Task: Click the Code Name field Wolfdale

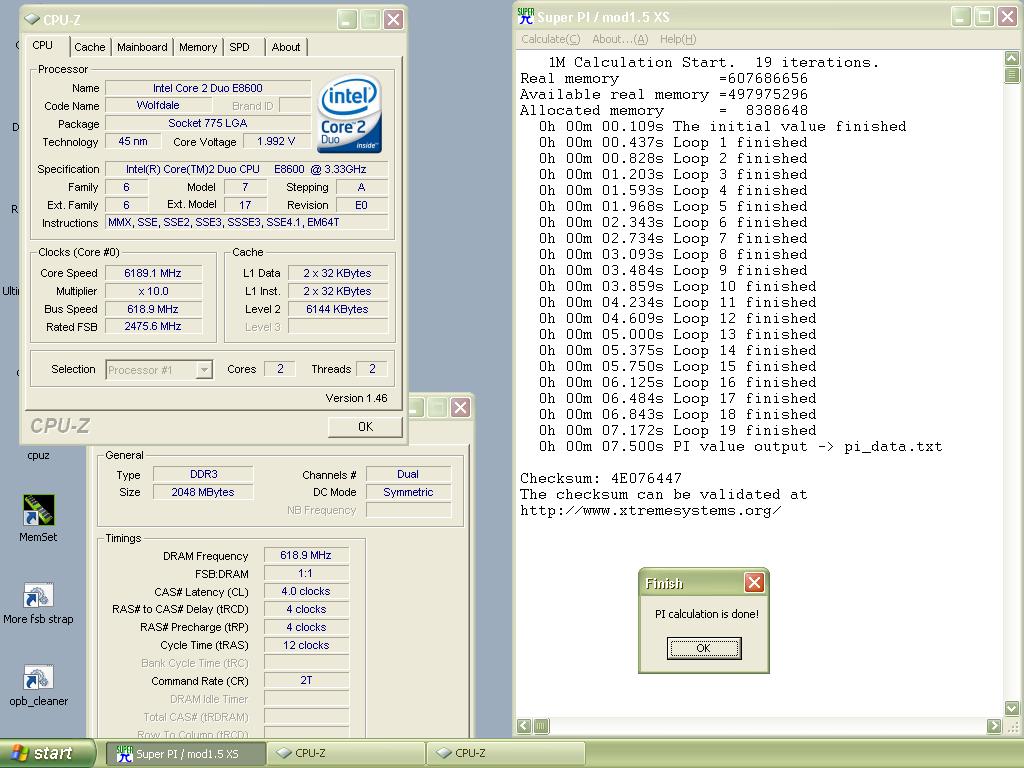Action: [158, 105]
